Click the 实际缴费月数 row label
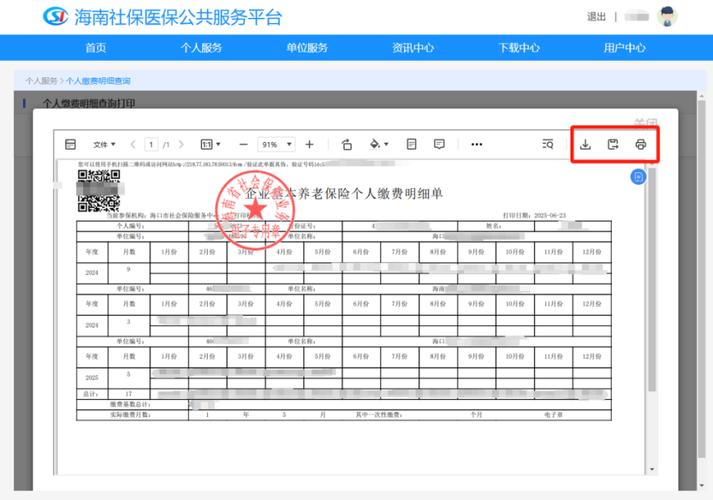The width and height of the screenshot is (713, 500). click(130, 415)
